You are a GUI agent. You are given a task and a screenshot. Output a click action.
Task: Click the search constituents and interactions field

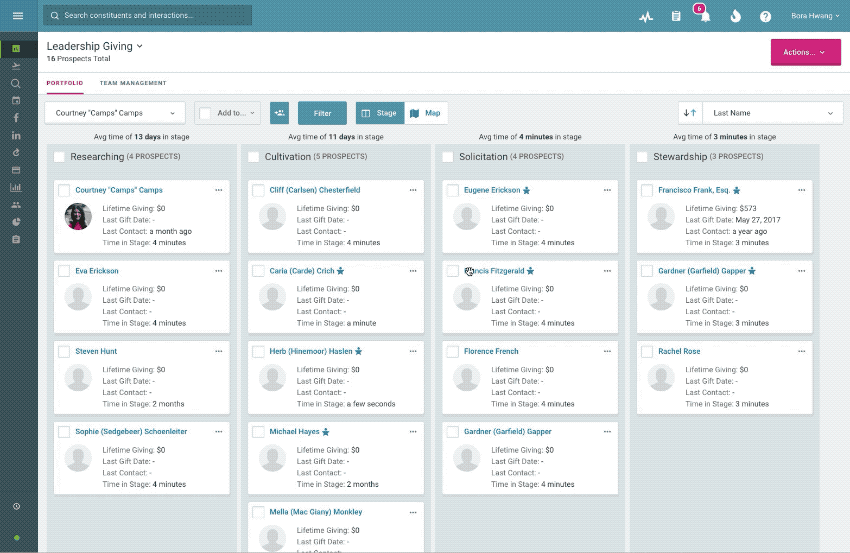coord(150,16)
